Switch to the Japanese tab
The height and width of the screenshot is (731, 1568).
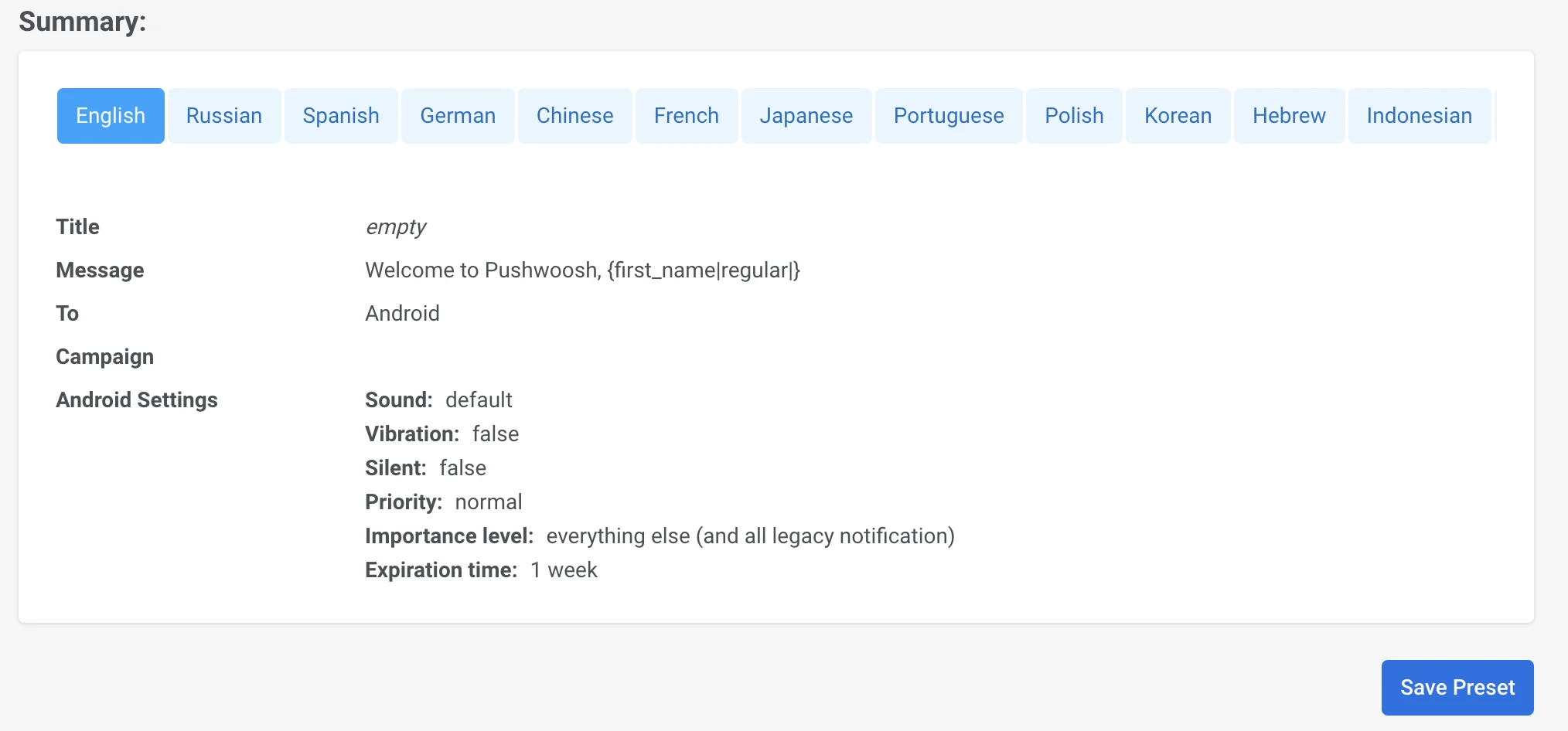pyautogui.click(x=806, y=116)
